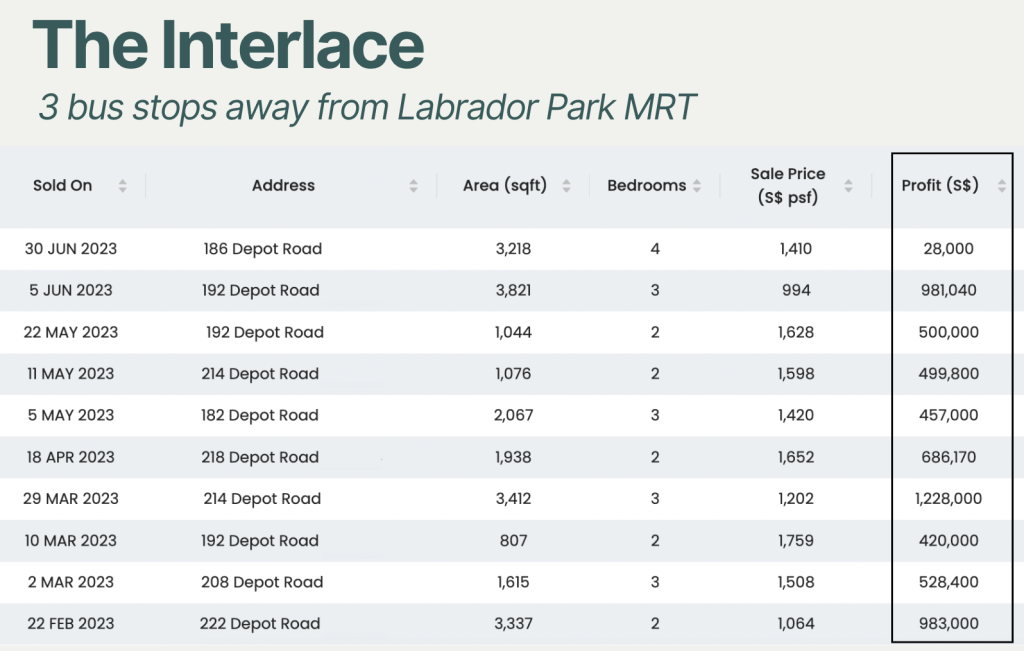Click 192 Depot Road in the 22 MAY row
The width and height of the screenshot is (1024, 651).
[x=265, y=333]
